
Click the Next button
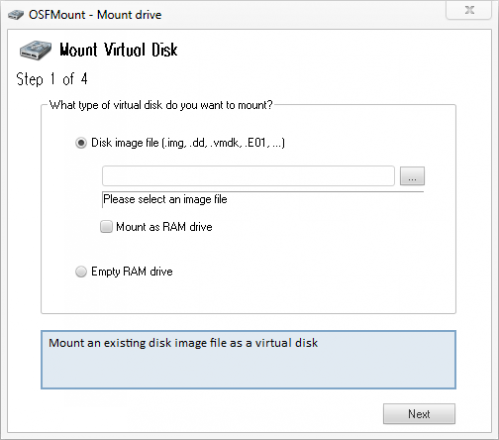(x=419, y=414)
